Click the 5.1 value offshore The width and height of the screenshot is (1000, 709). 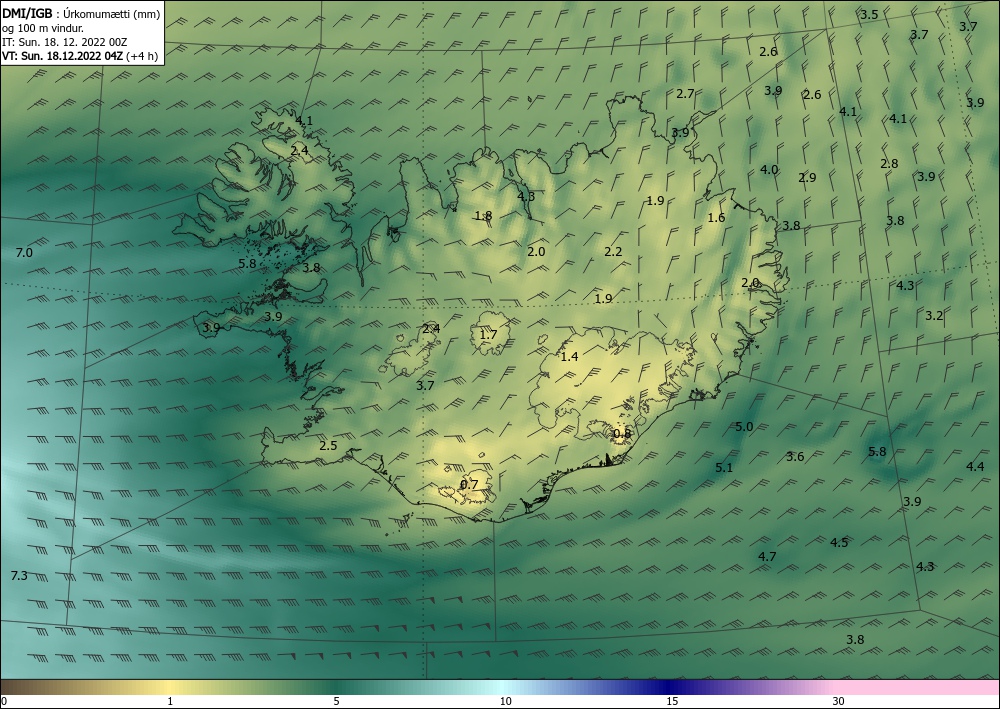pyautogui.click(x=724, y=468)
